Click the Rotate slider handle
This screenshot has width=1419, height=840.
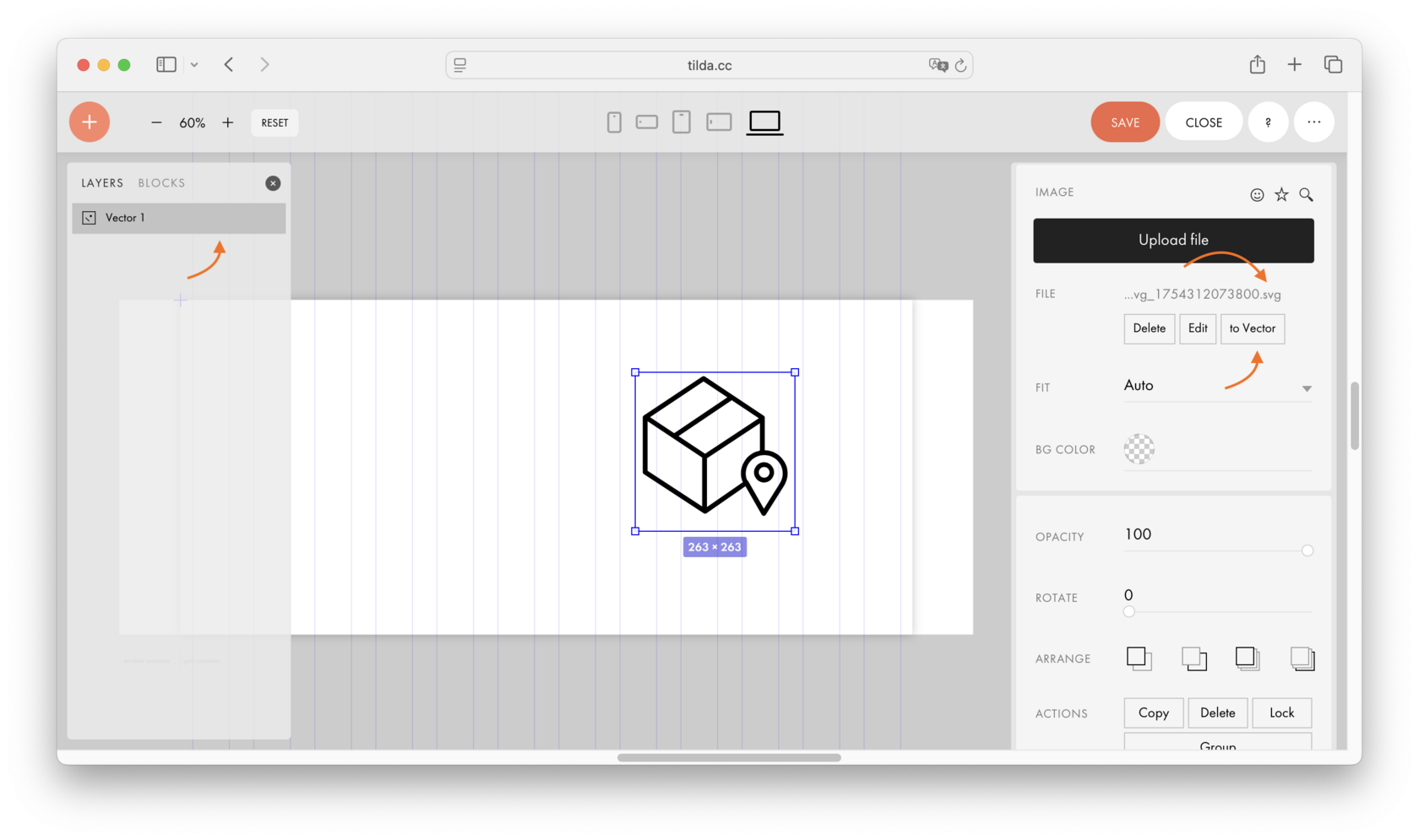tap(1129, 611)
